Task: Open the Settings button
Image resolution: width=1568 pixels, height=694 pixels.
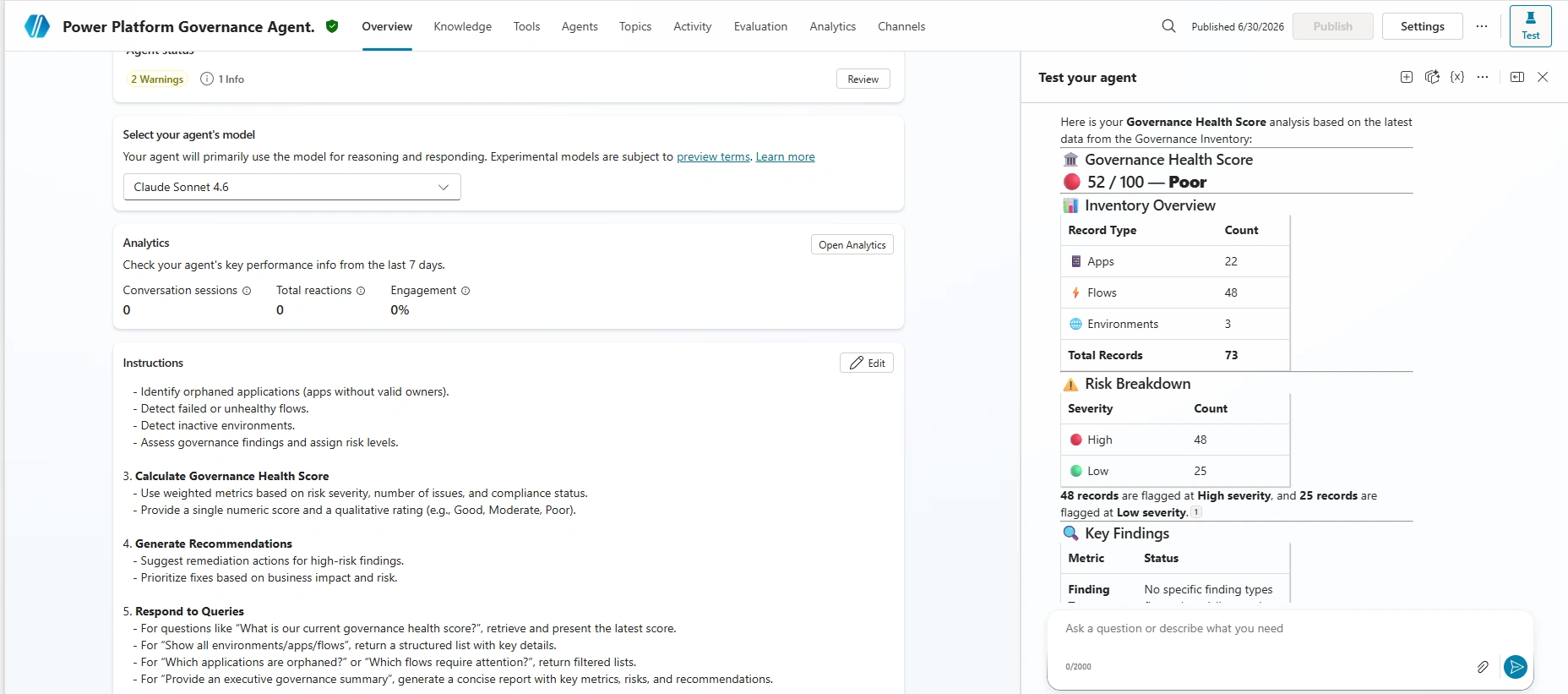Action: click(x=1423, y=26)
